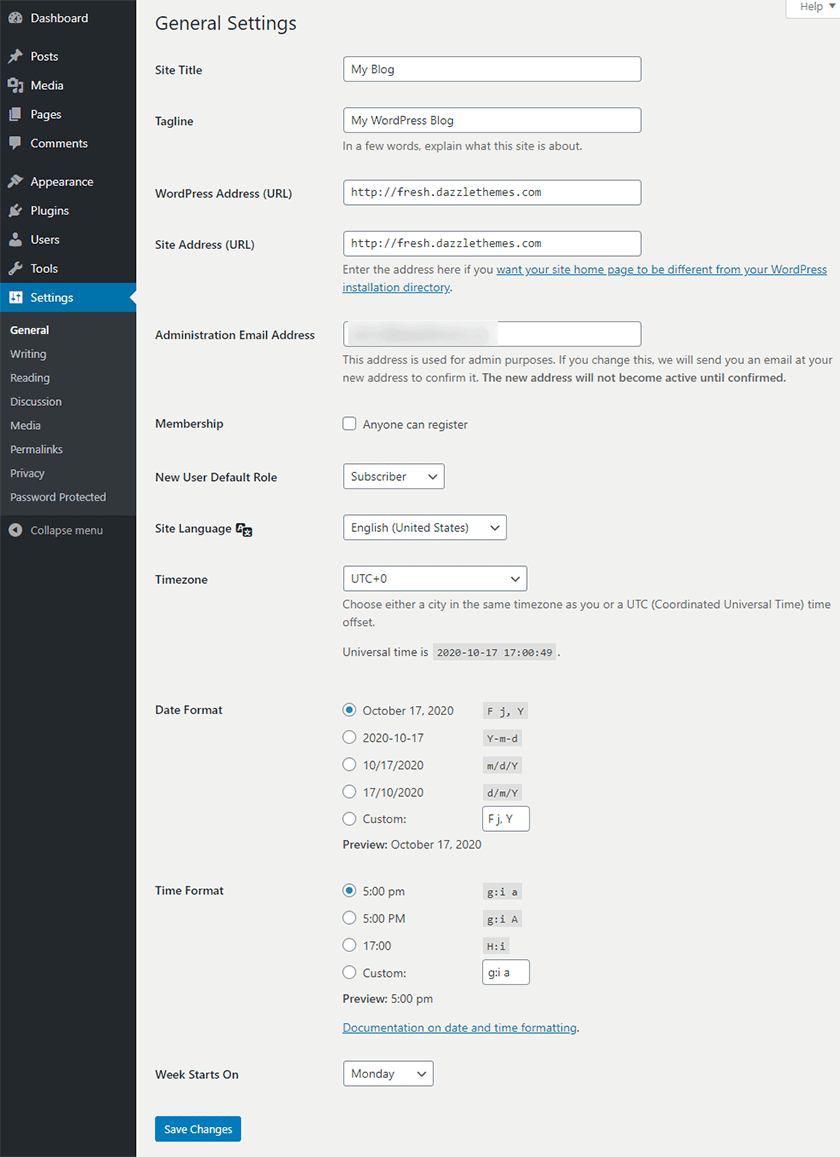Viewport: 840px width, 1157px height.
Task: Click the Save Changes button
Action: (x=198, y=1129)
